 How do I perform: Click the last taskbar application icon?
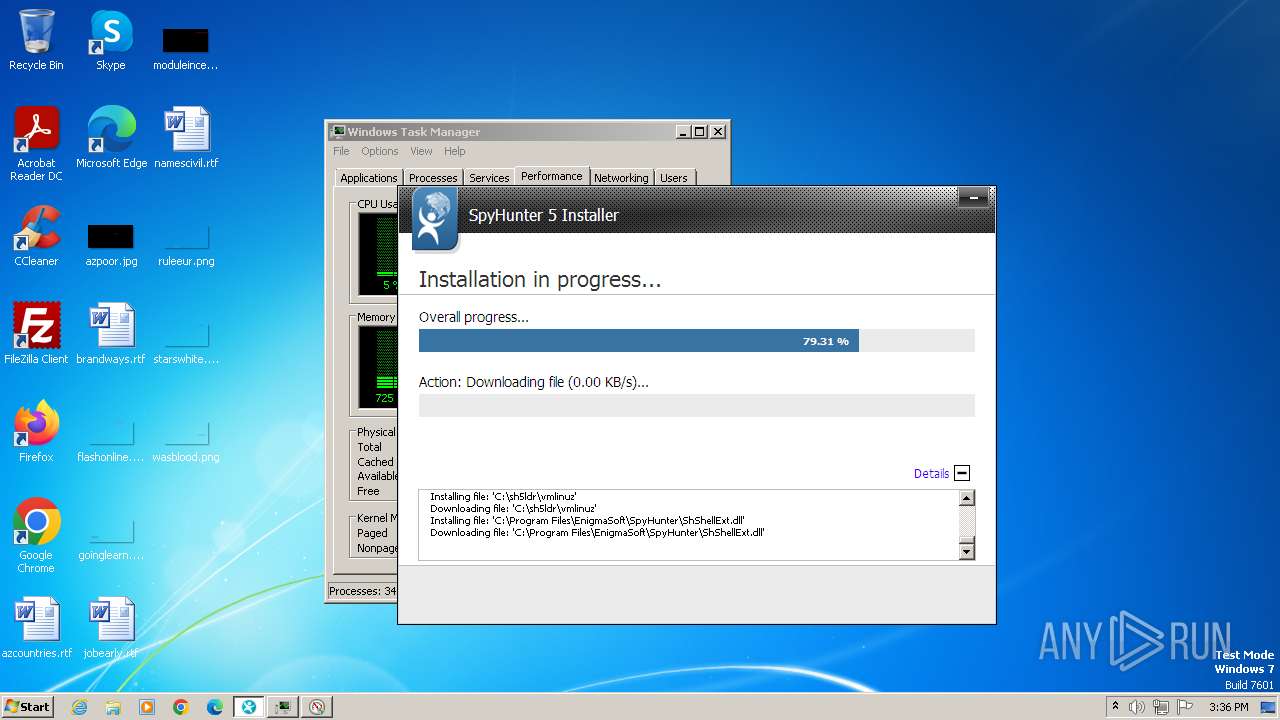(x=317, y=707)
